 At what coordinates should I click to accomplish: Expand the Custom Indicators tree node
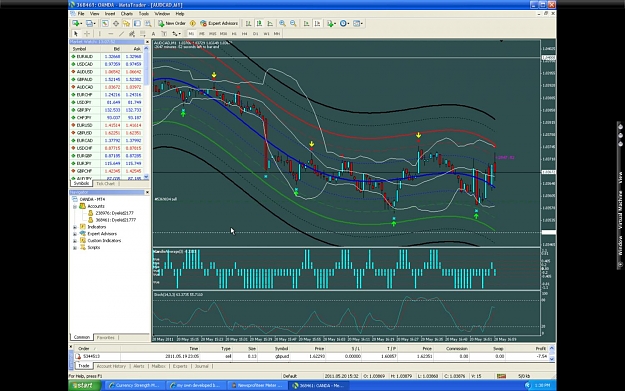tap(75, 241)
